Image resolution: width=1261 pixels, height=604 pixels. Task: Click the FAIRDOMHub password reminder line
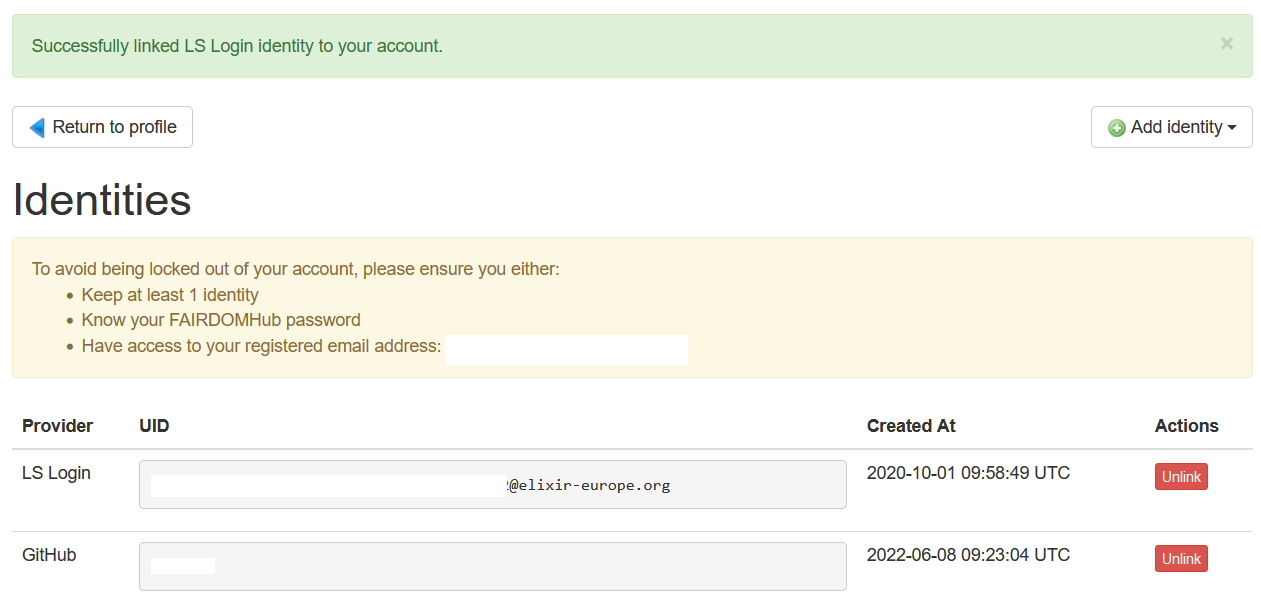[221, 320]
